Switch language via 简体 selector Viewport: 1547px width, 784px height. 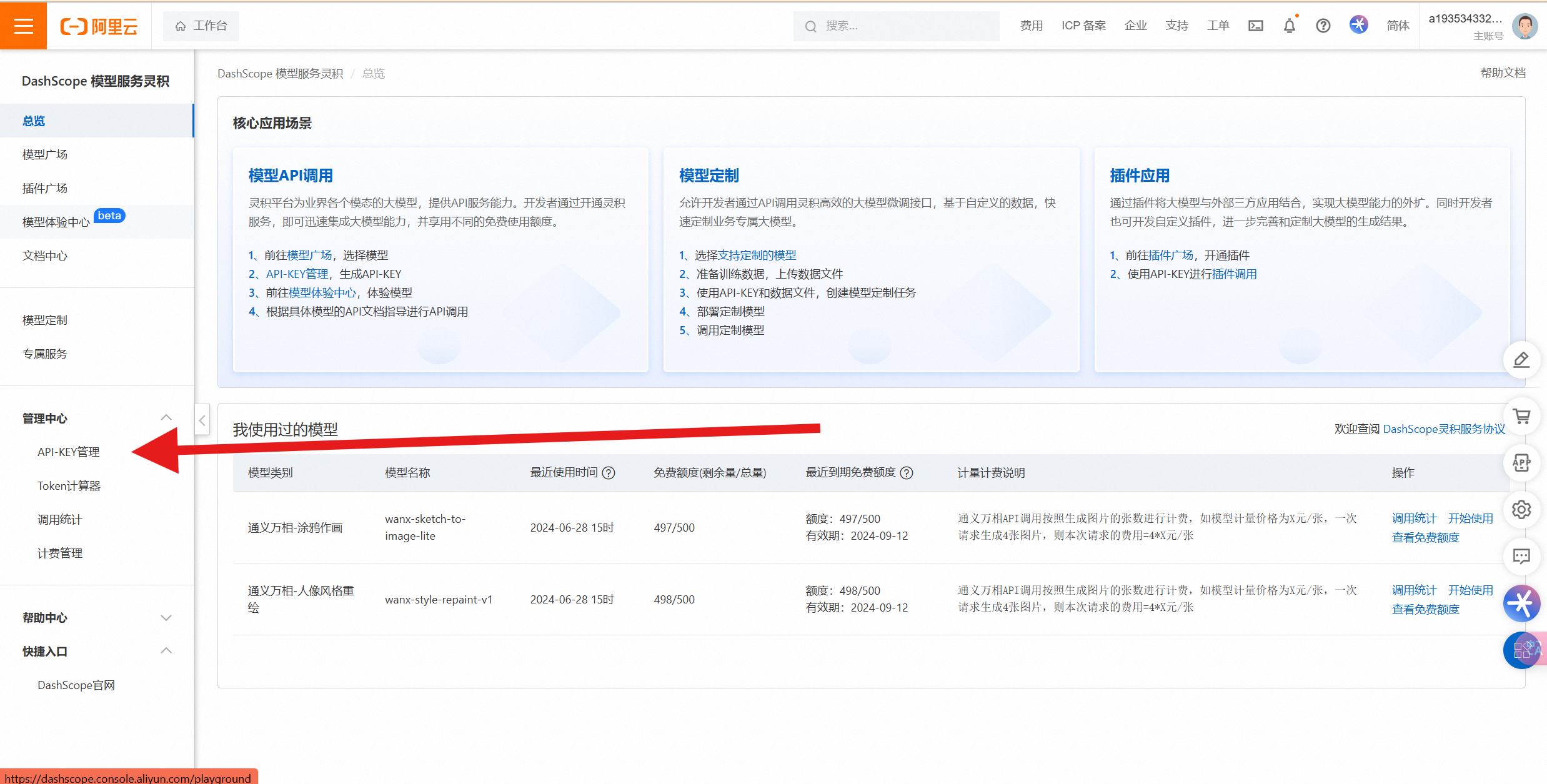[x=1398, y=26]
